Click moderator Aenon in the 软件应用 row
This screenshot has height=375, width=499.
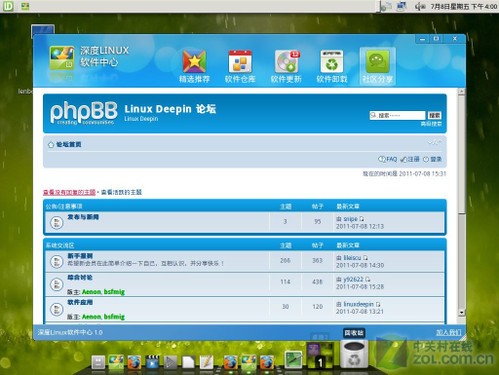click(91, 317)
